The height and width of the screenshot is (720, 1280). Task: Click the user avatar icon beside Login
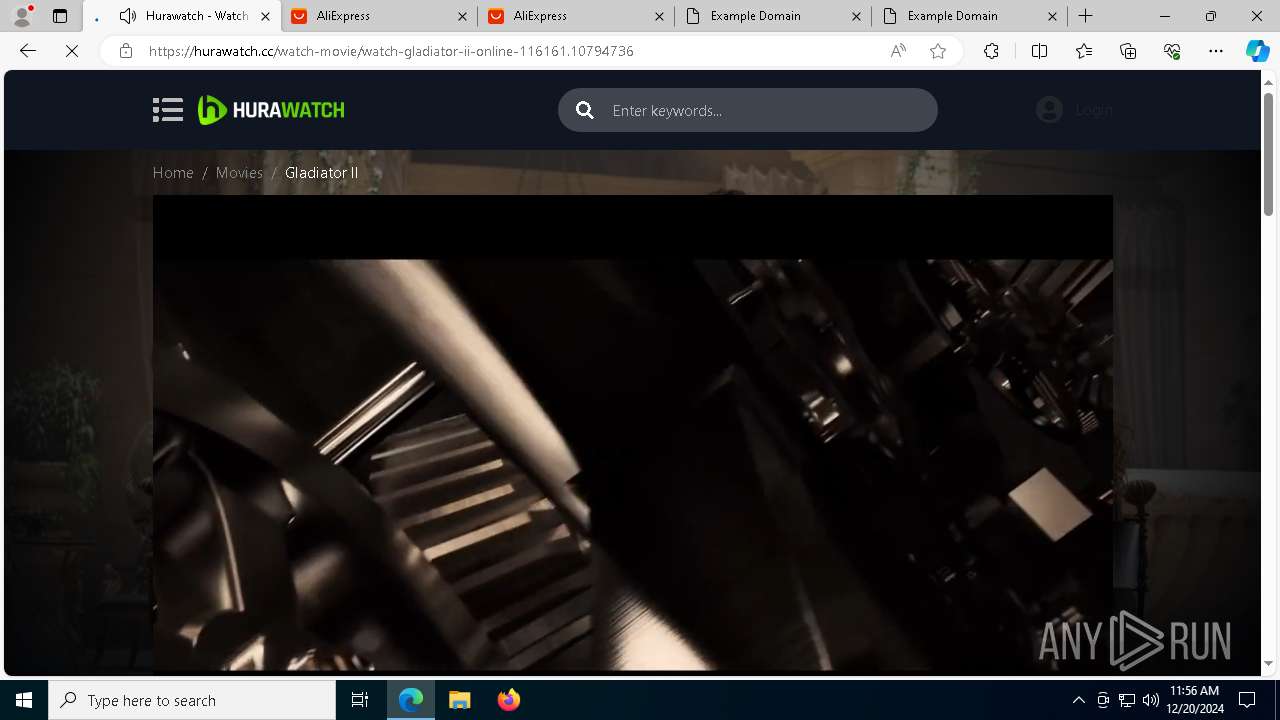pos(1049,110)
